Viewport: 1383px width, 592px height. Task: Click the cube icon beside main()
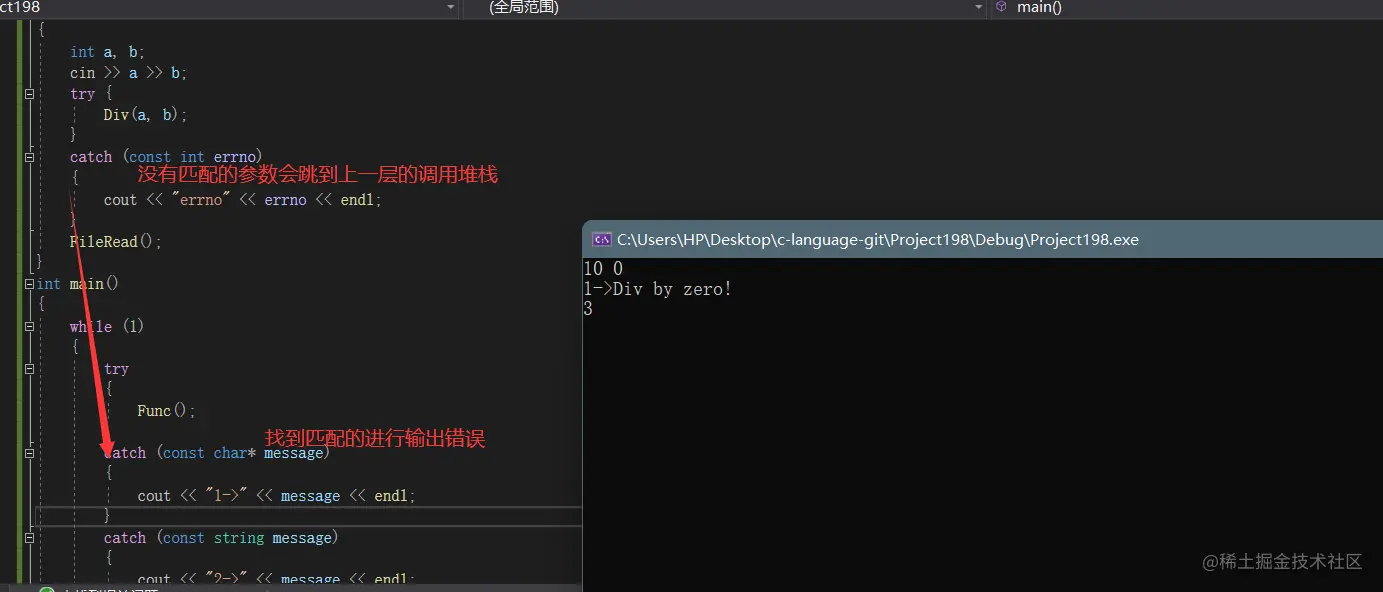tap(1001, 7)
